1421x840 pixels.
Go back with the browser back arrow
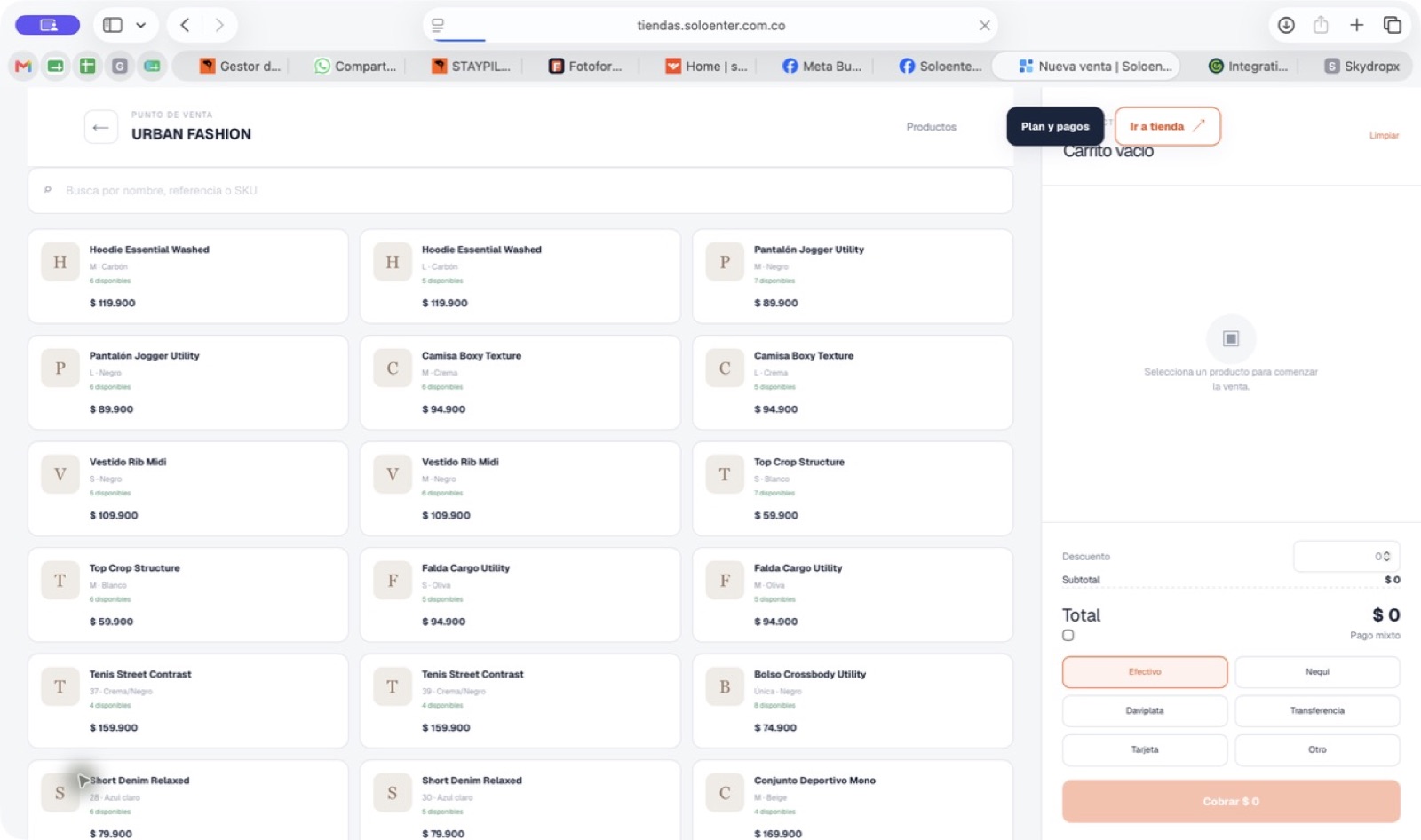pos(185,25)
